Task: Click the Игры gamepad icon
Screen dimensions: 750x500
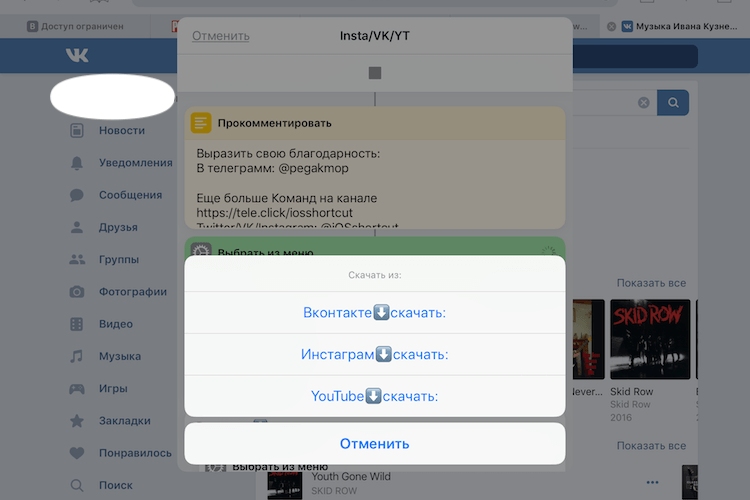Action: [77, 389]
